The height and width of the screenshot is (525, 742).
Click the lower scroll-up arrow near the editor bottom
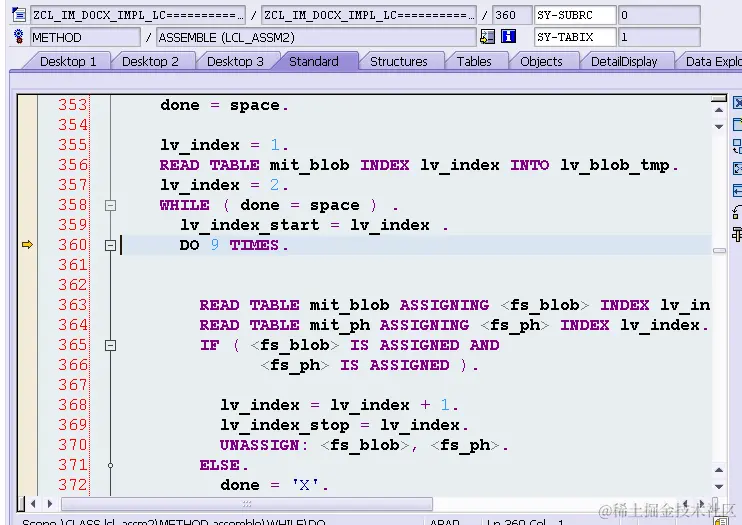[719, 470]
